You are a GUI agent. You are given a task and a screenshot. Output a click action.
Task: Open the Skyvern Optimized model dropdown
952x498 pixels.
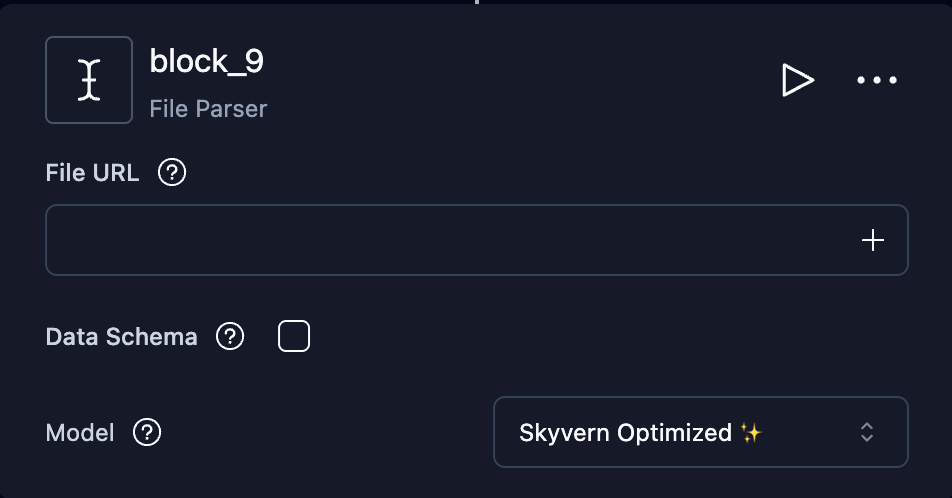click(x=700, y=432)
